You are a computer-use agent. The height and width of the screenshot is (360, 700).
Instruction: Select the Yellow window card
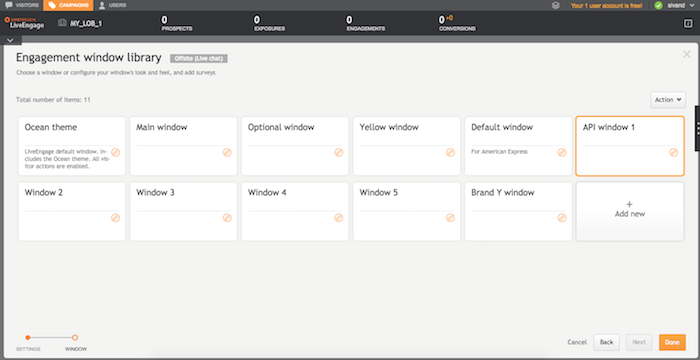pyautogui.click(x=407, y=146)
